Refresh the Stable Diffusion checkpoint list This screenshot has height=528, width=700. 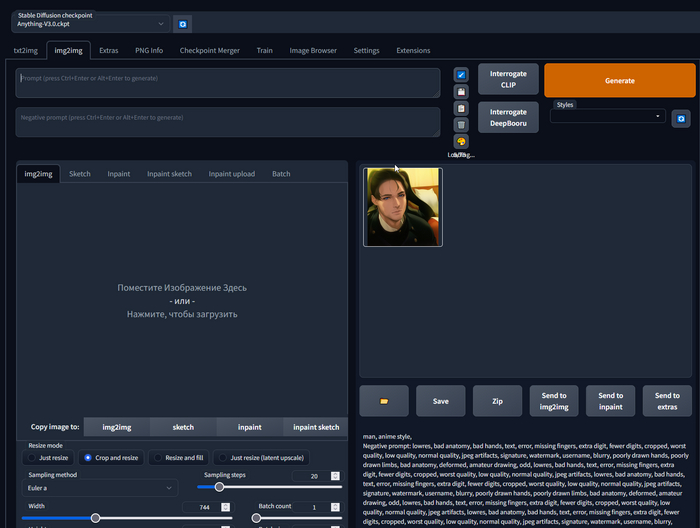pyautogui.click(x=183, y=23)
